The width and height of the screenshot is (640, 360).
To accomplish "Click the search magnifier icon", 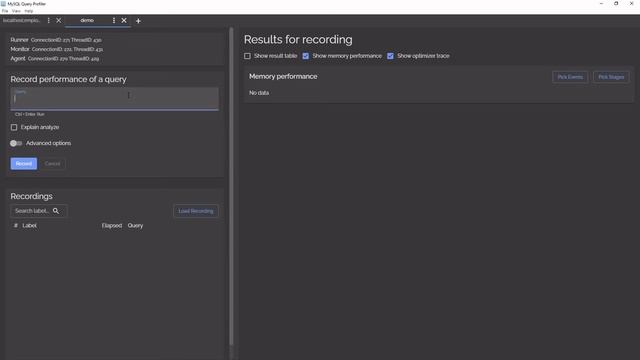I will pos(56,211).
